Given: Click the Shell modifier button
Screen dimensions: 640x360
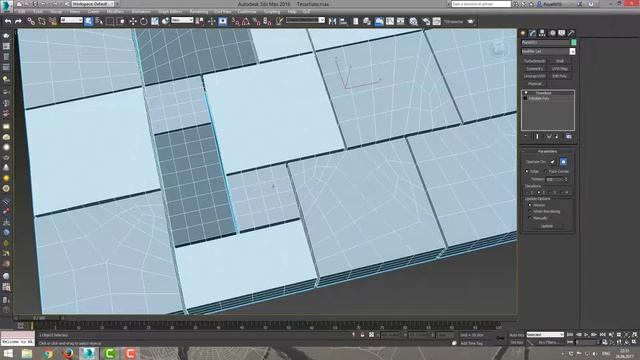Looking at the screenshot, I should (560, 61).
